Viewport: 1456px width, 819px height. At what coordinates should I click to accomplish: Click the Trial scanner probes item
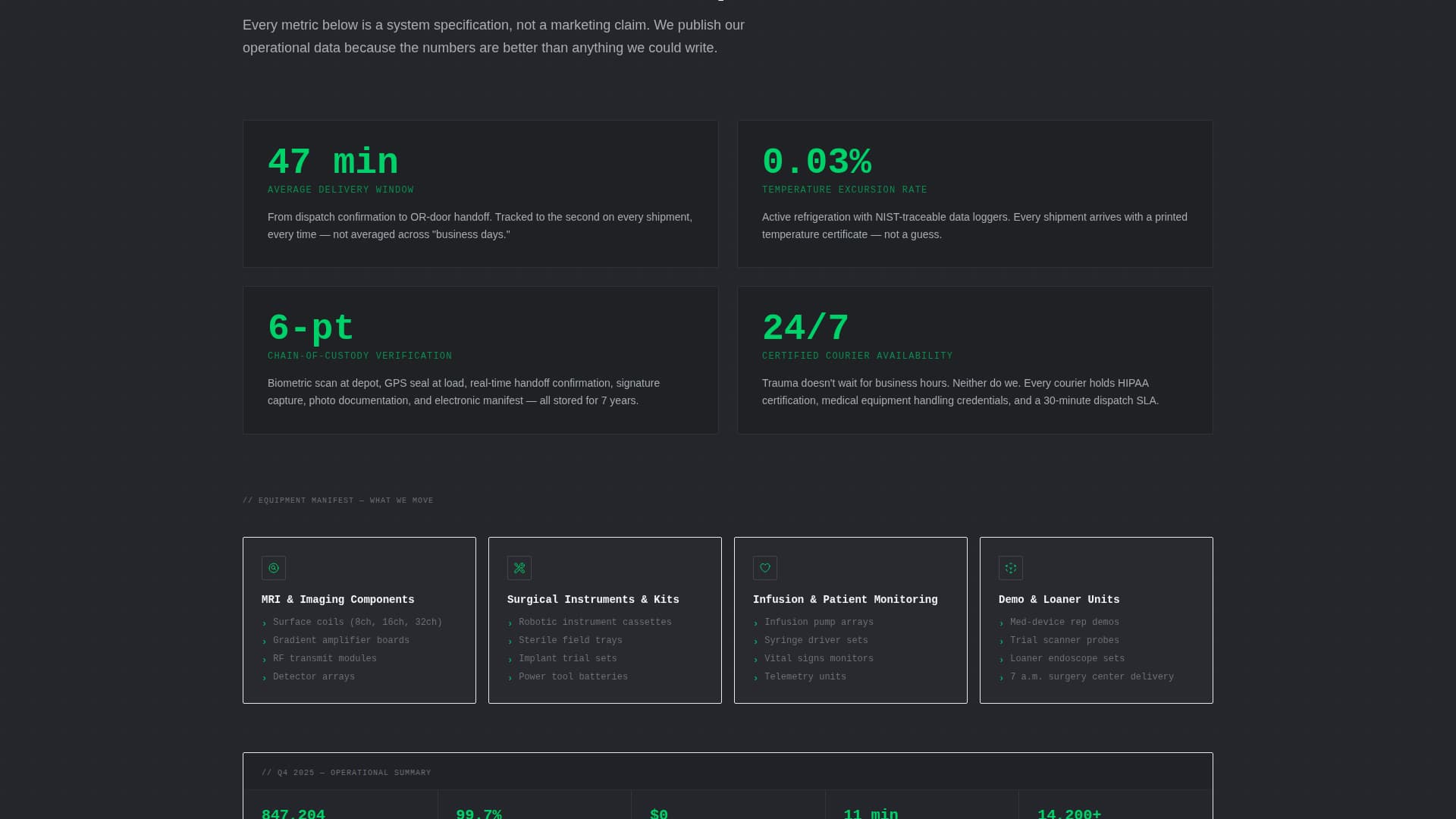pos(1065,641)
